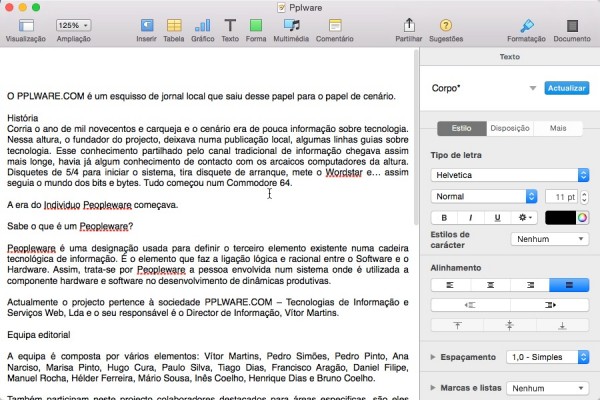This screenshot has width=600, height=400.
Task: Click the name Vítor Martins. in the document
Action: 311,313
